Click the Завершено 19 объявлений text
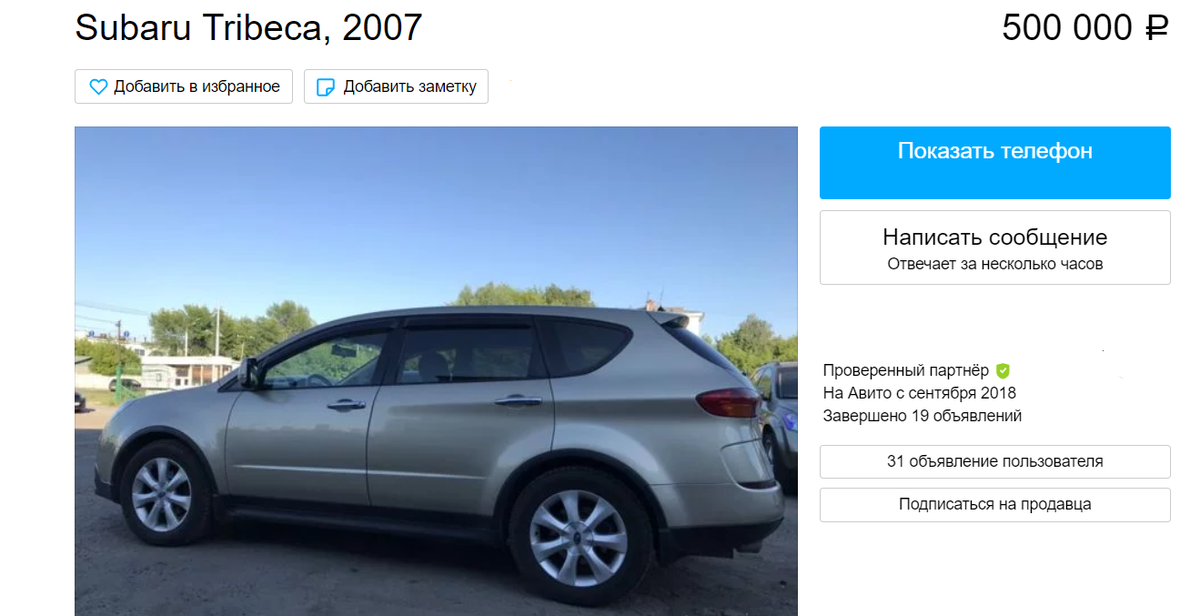1200x616 pixels. [922, 416]
